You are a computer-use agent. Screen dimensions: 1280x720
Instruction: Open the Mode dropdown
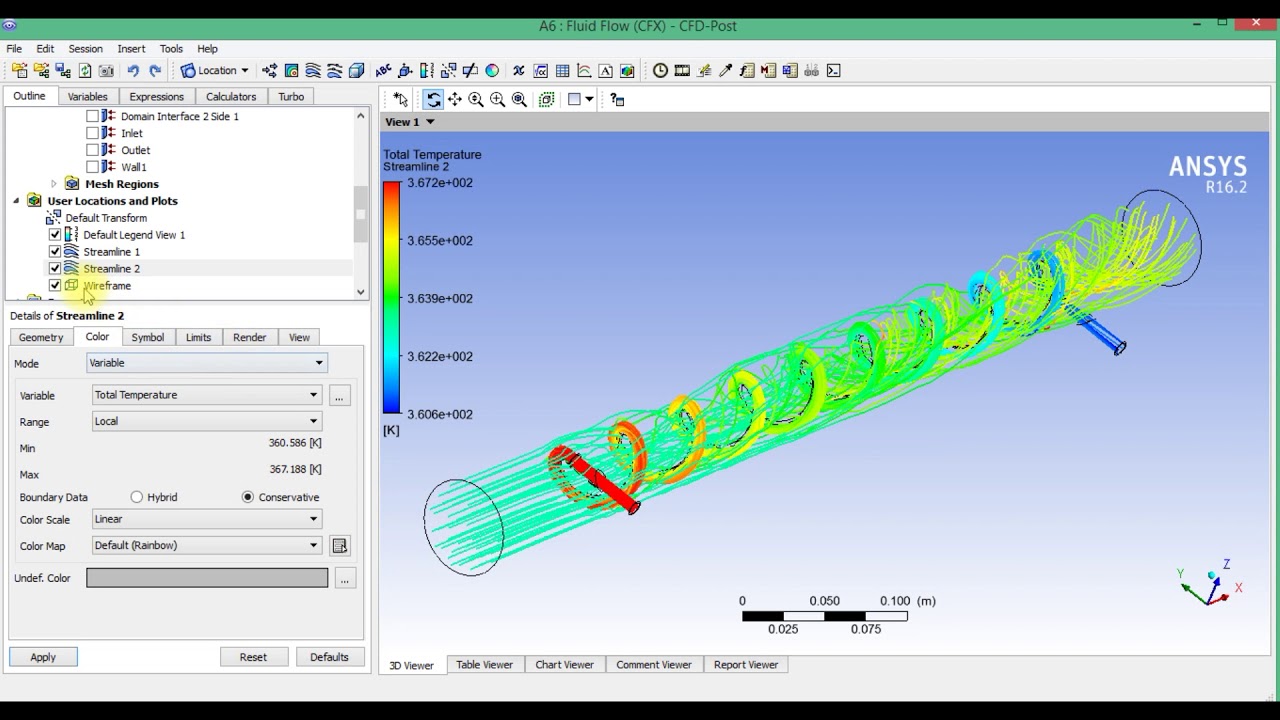(x=207, y=363)
